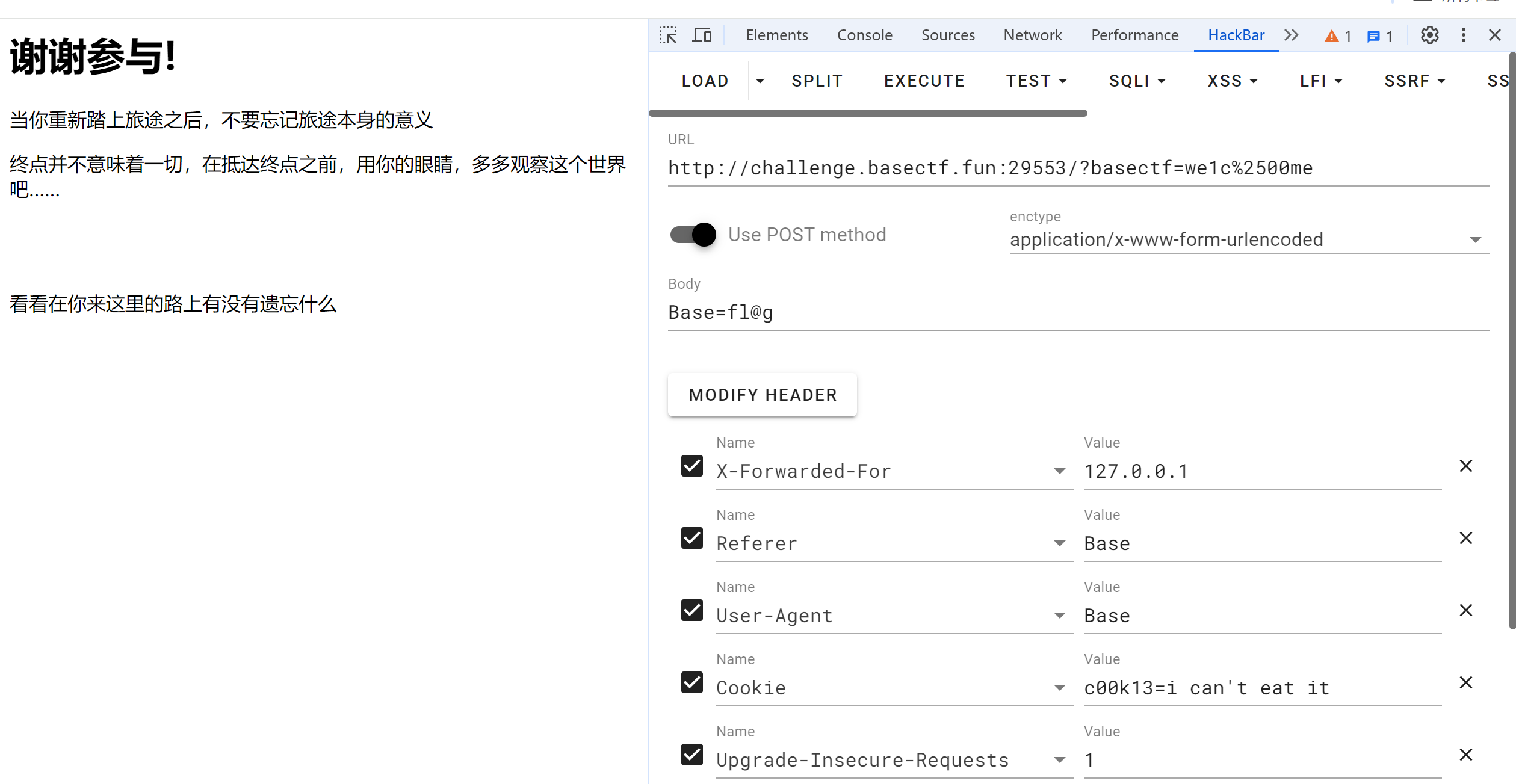Activate the inspect element picker icon
1516x784 pixels.
coord(668,35)
